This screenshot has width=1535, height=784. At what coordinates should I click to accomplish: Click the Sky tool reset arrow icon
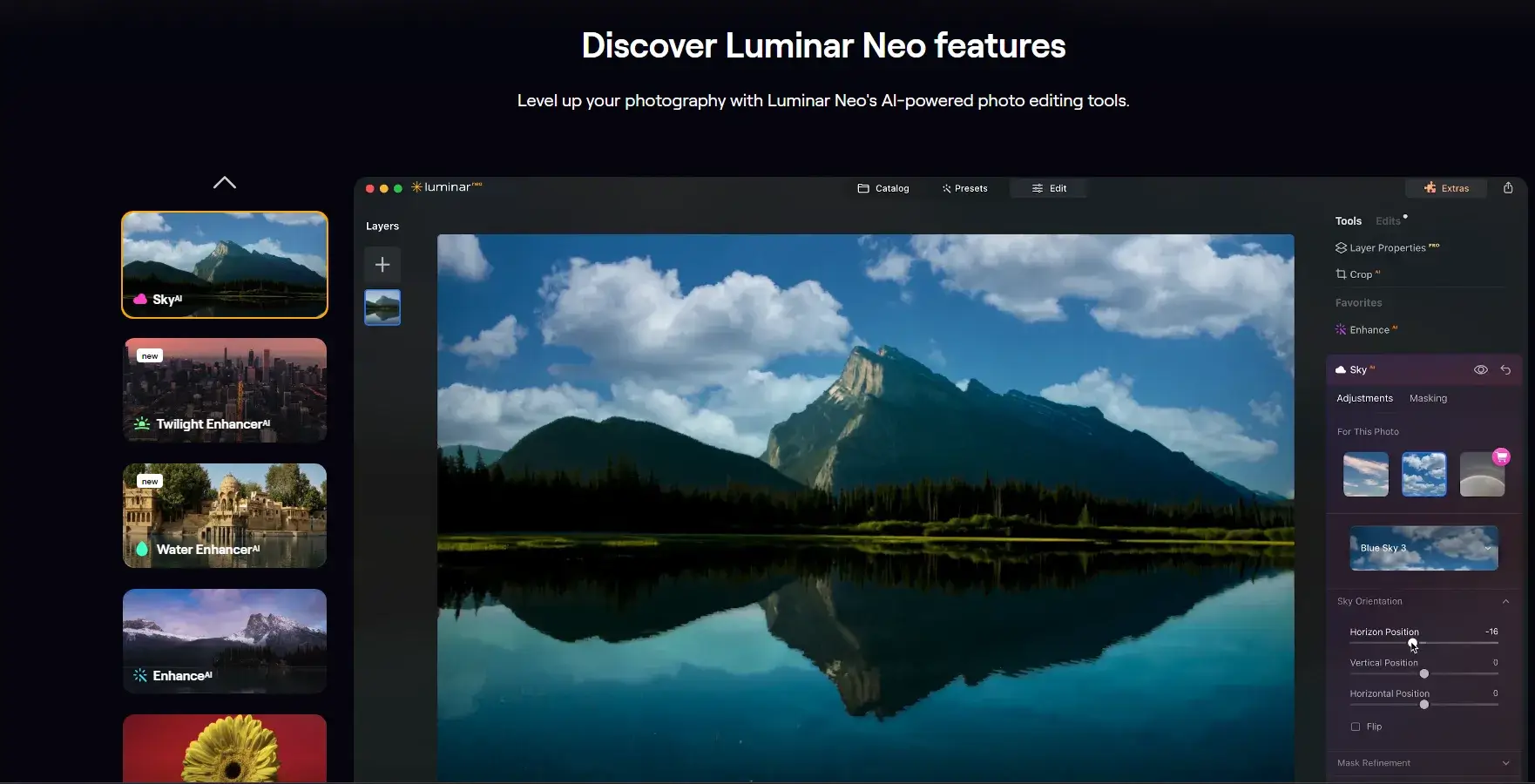[1505, 370]
